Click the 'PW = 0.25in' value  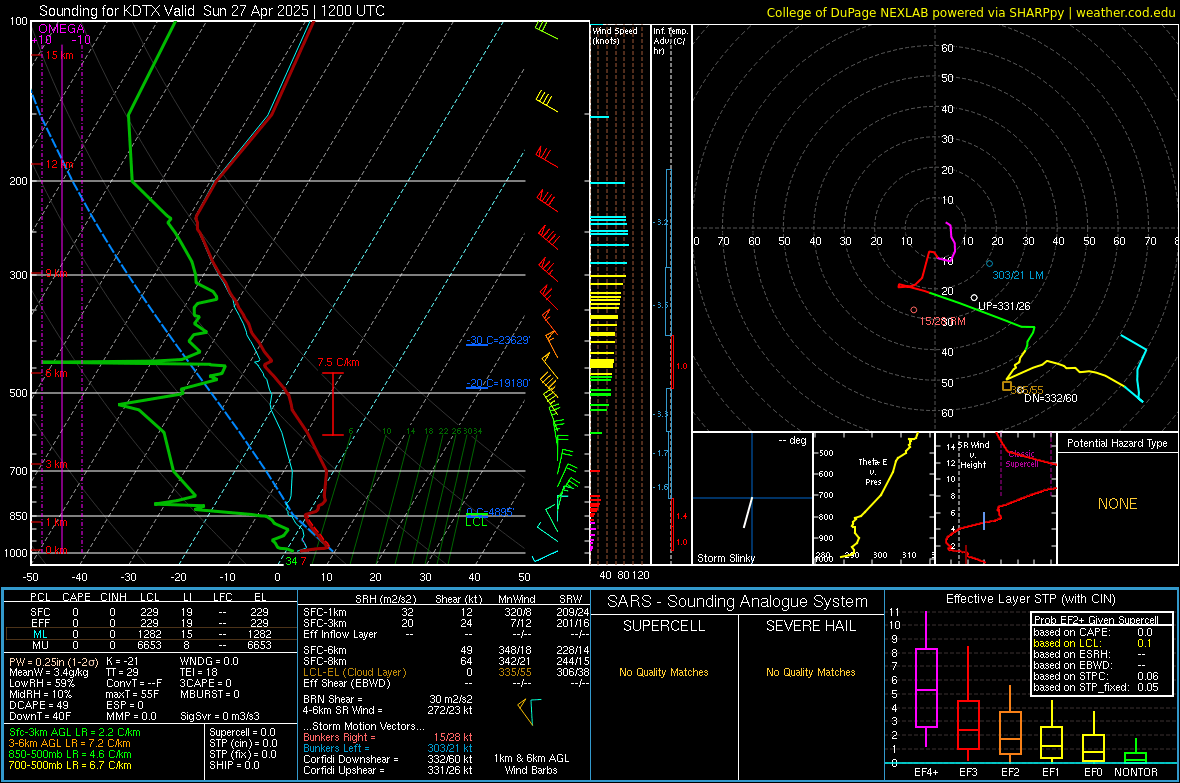click(53, 661)
